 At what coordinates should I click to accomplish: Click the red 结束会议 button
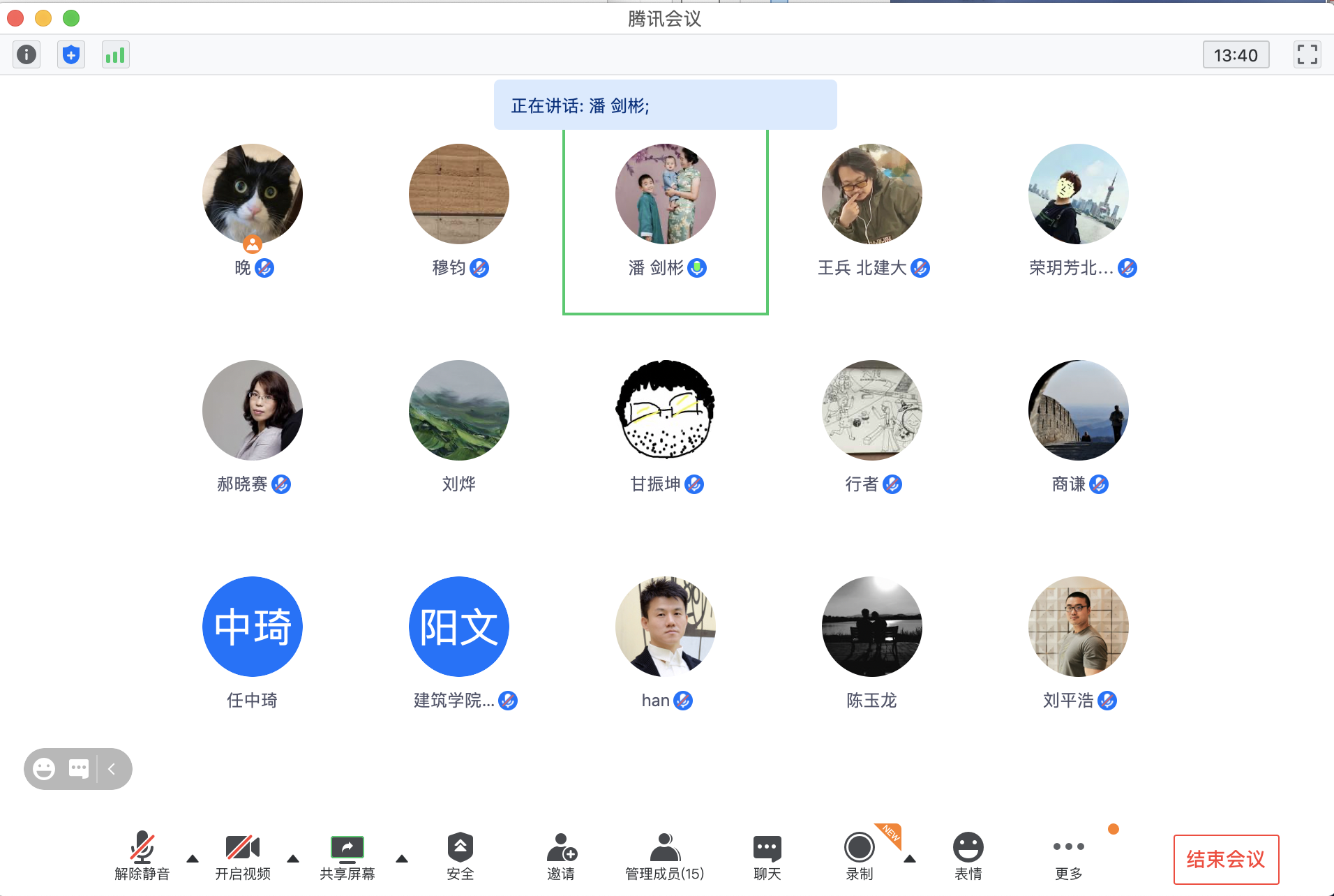click(1226, 859)
